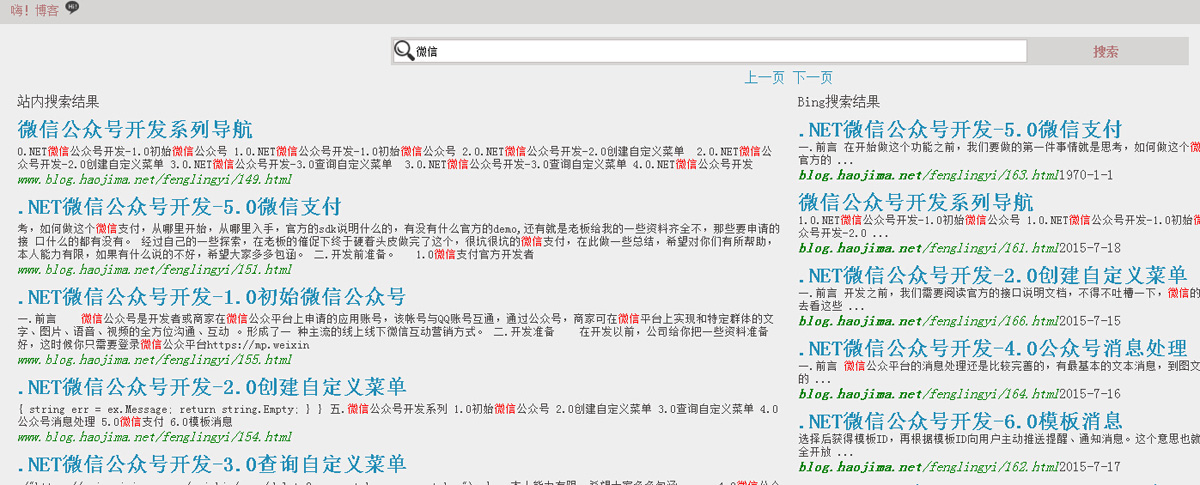Image resolution: width=1200 pixels, height=485 pixels.
Task: Open URL www.blog.haojima.net/fenglingyi/154.html
Action: pos(155,437)
